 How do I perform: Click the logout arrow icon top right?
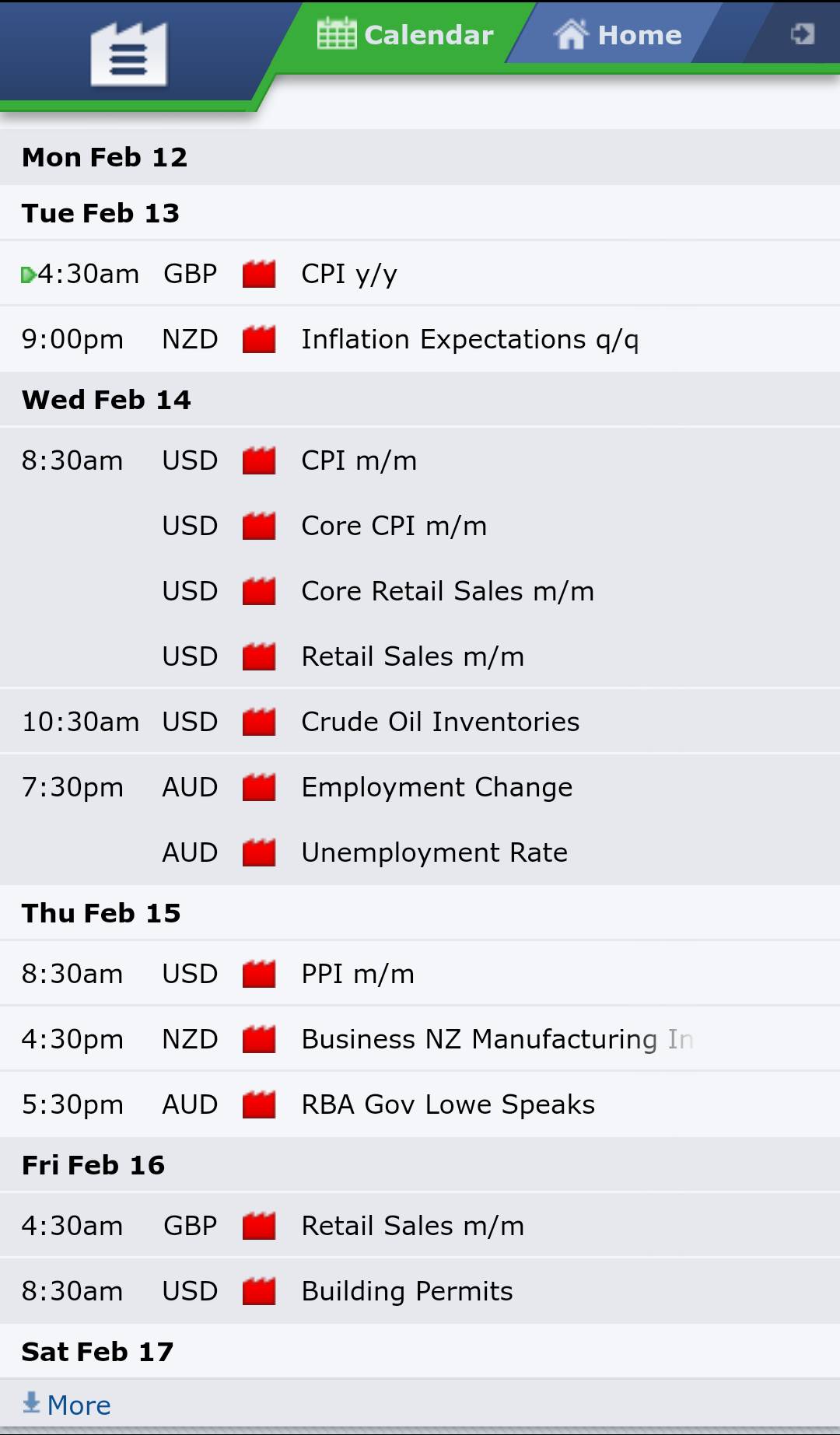tap(802, 33)
